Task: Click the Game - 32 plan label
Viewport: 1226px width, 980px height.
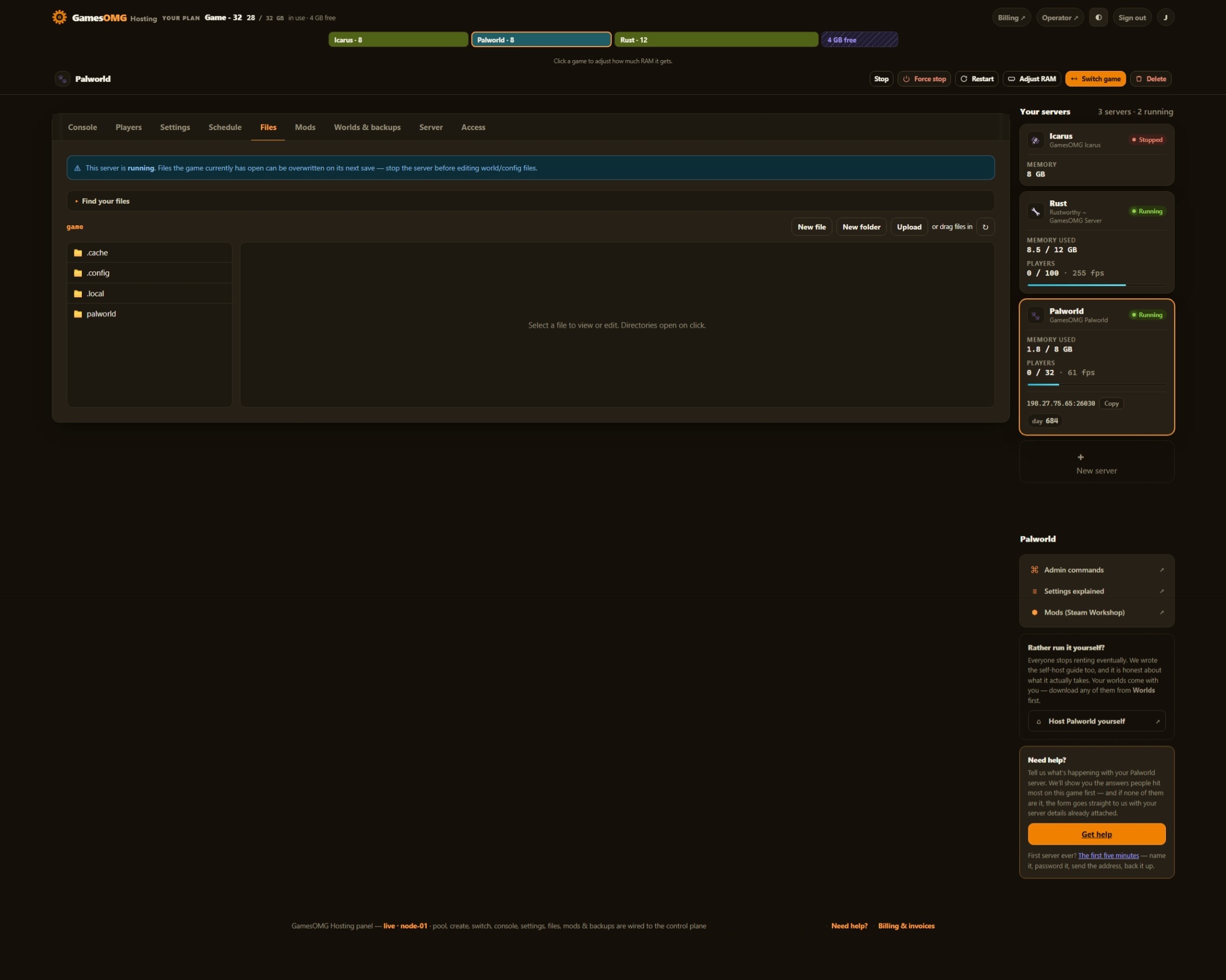Action: pos(223,18)
